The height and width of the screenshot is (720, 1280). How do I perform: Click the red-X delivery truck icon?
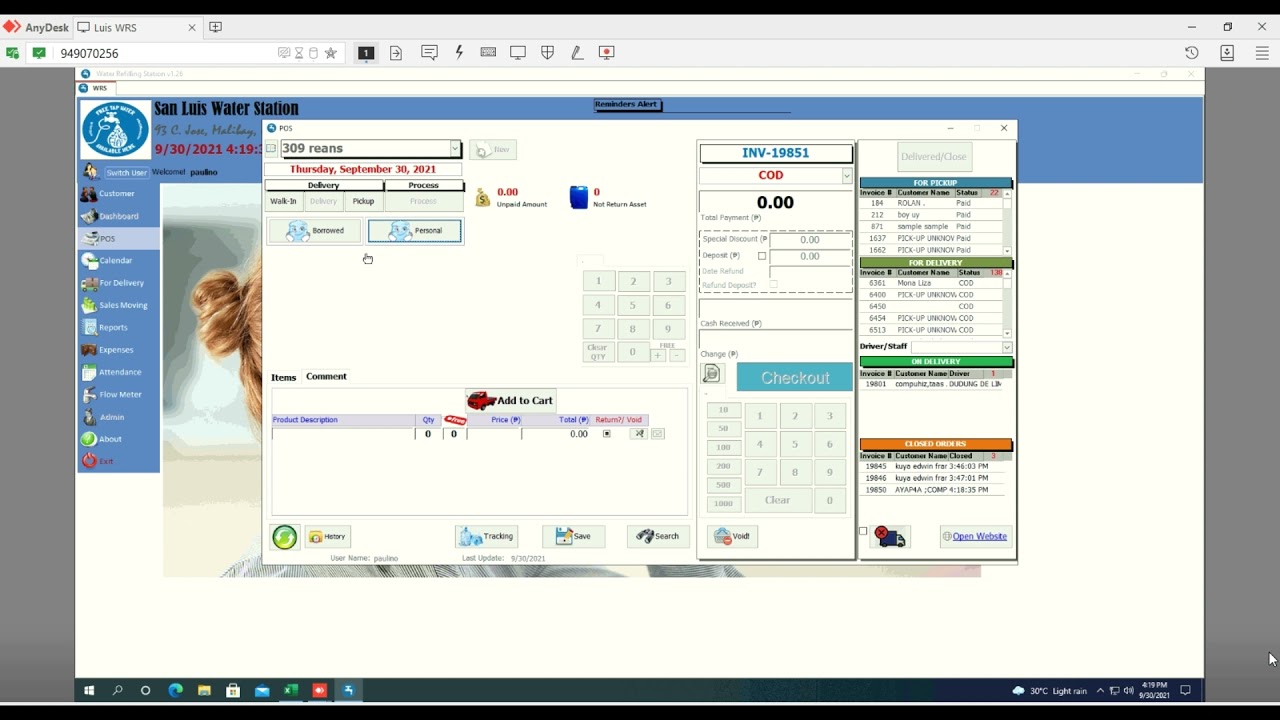click(890, 537)
